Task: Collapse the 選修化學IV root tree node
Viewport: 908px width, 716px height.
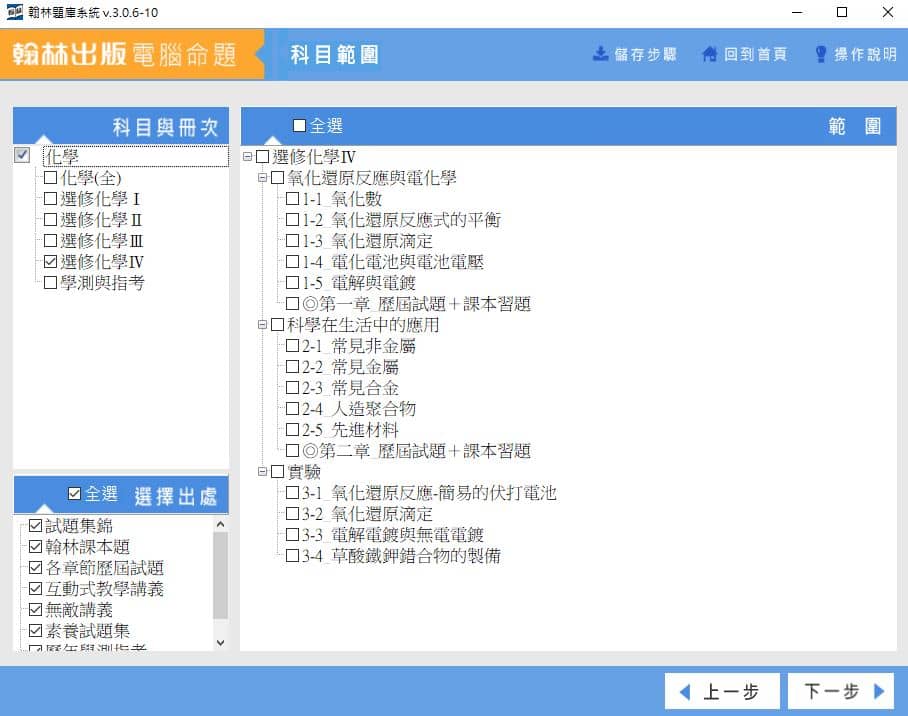Action: (247, 156)
